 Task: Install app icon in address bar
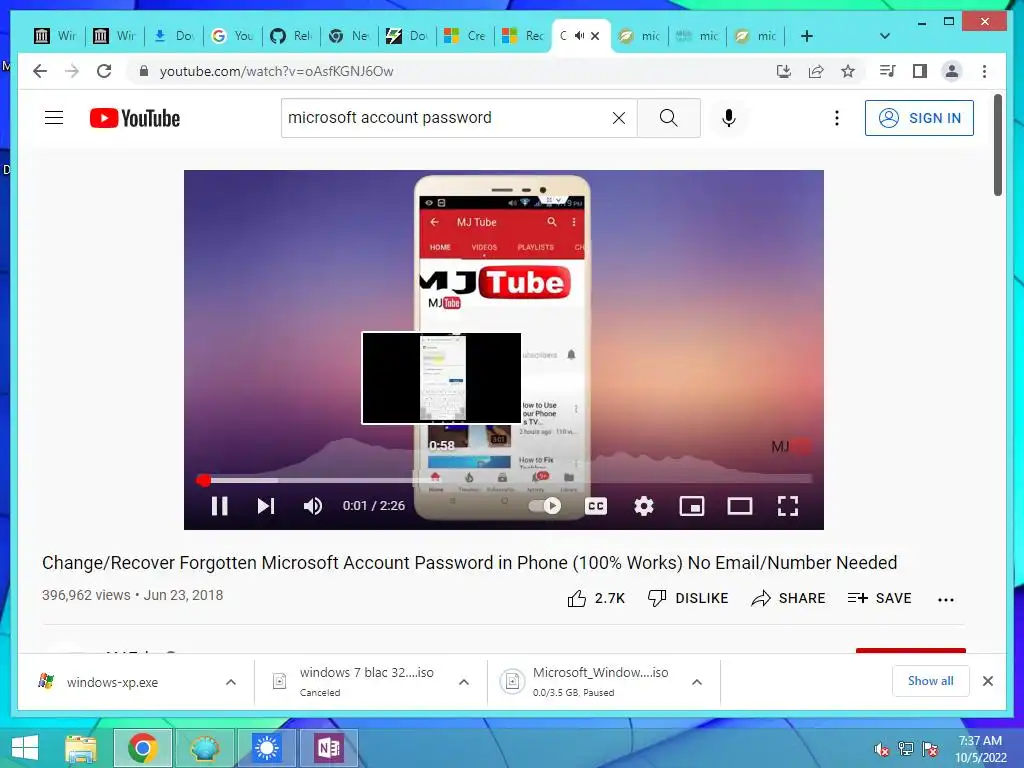click(784, 71)
